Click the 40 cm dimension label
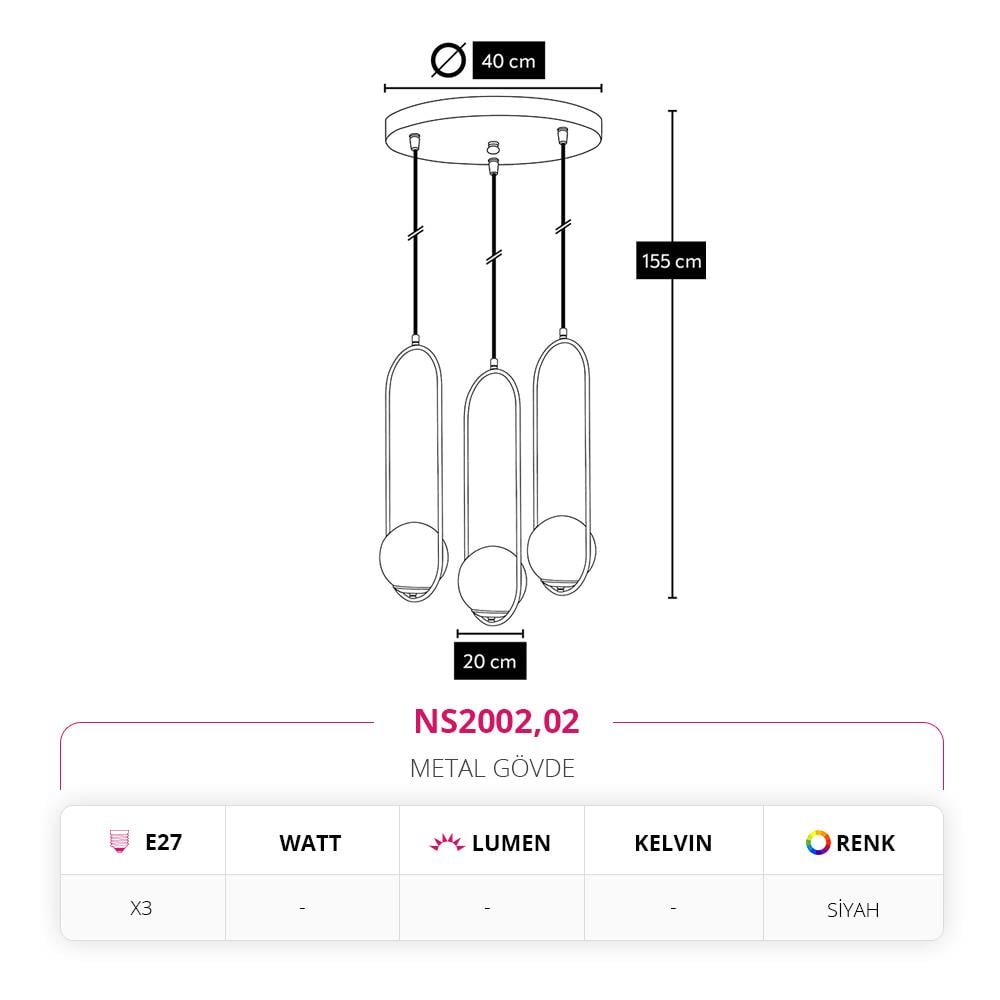Viewport: 1000px width, 1000px height. coord(508,61)
